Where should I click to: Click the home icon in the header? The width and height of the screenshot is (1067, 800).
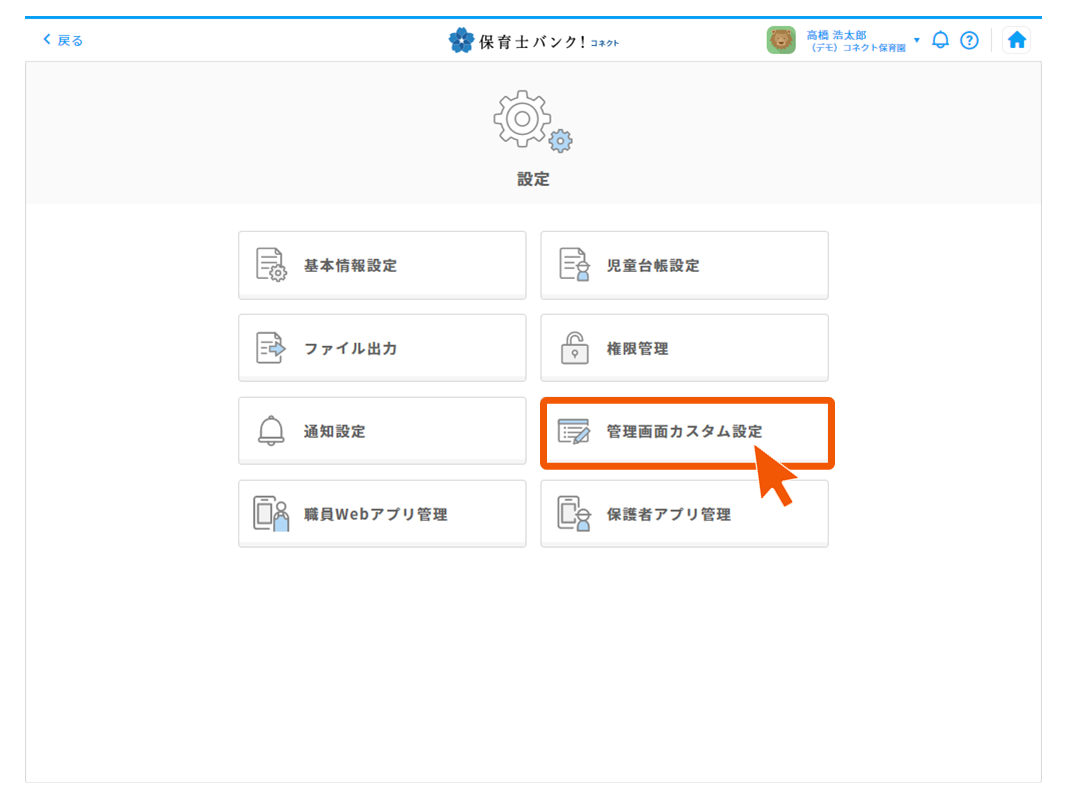[x=1017, y=40]
